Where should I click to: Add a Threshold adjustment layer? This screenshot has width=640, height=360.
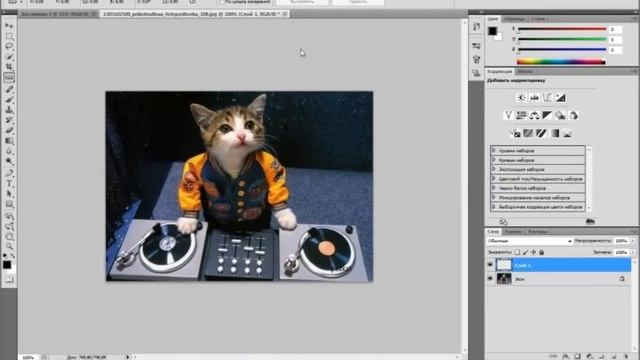coord(541,133)
